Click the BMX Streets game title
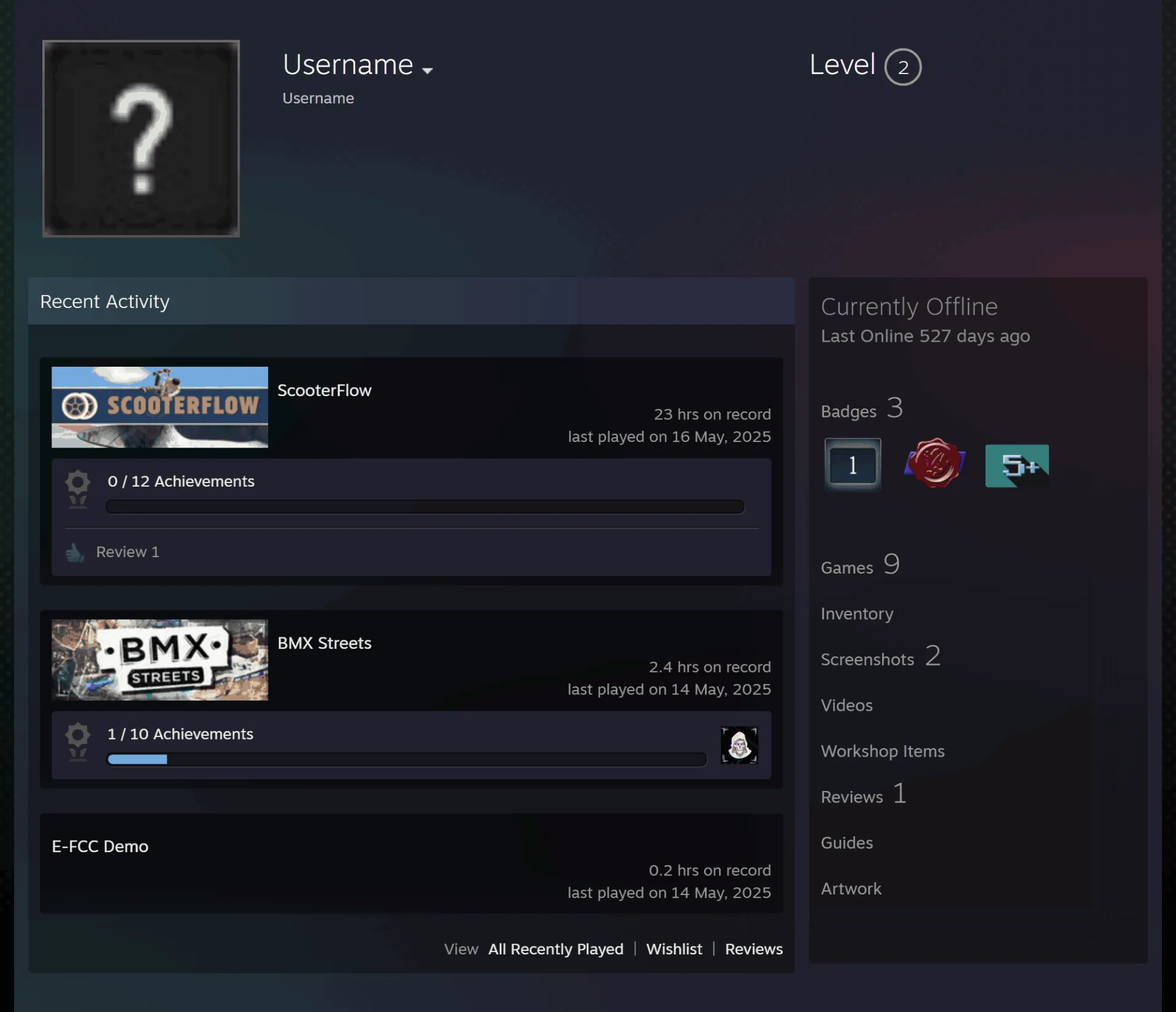Screen dimensions: 1176x1012 pos(325,643)
